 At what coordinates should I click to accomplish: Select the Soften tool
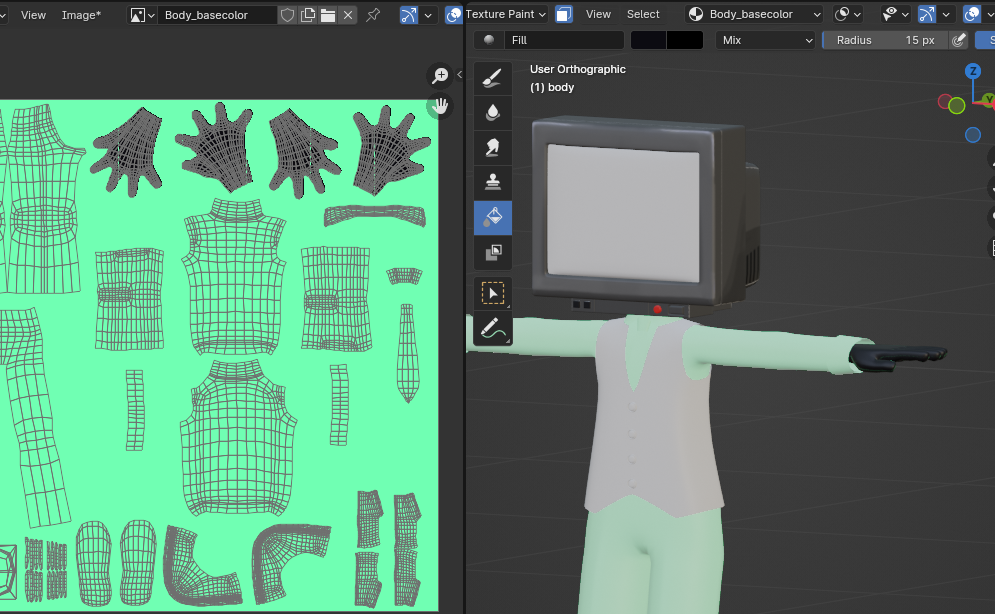point(492,113)
